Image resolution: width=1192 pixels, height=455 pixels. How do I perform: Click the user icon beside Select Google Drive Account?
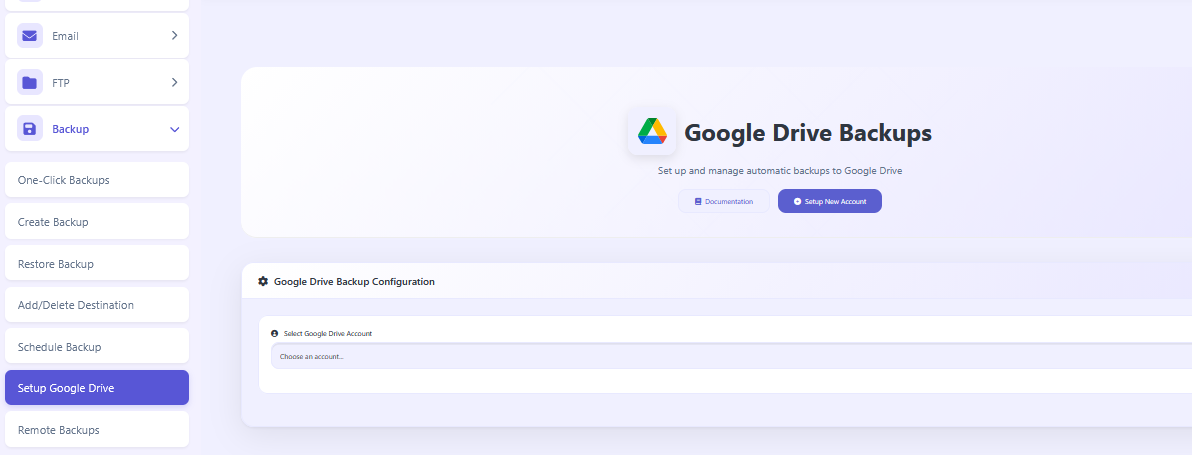[275, 333]
